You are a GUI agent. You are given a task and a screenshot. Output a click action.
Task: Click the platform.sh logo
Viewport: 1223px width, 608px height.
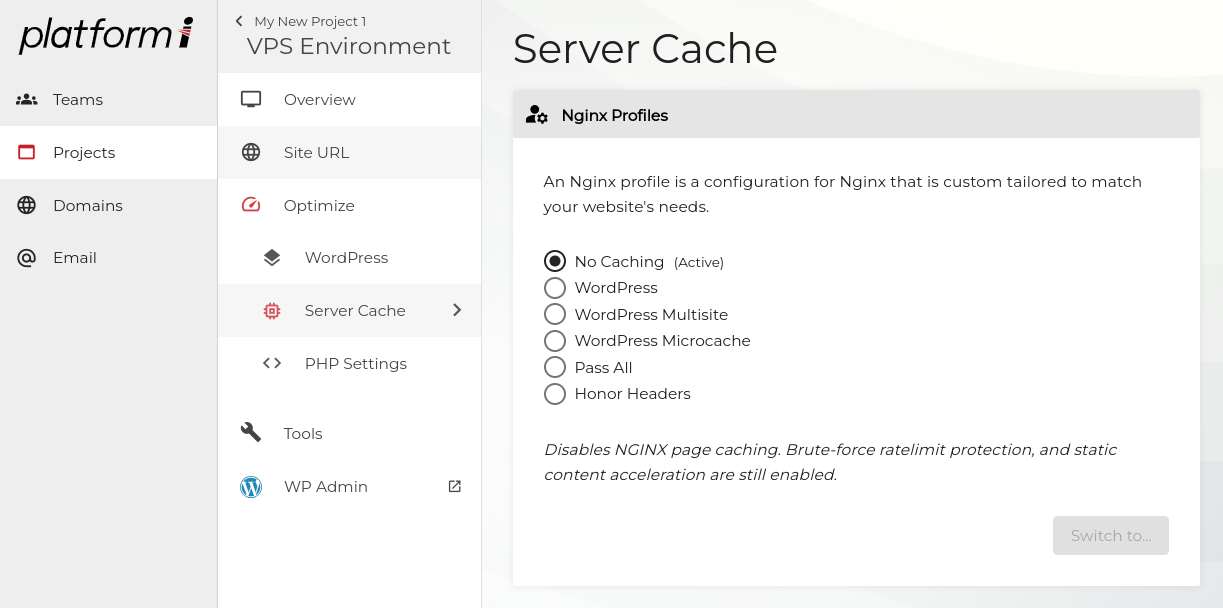point(106,36)
